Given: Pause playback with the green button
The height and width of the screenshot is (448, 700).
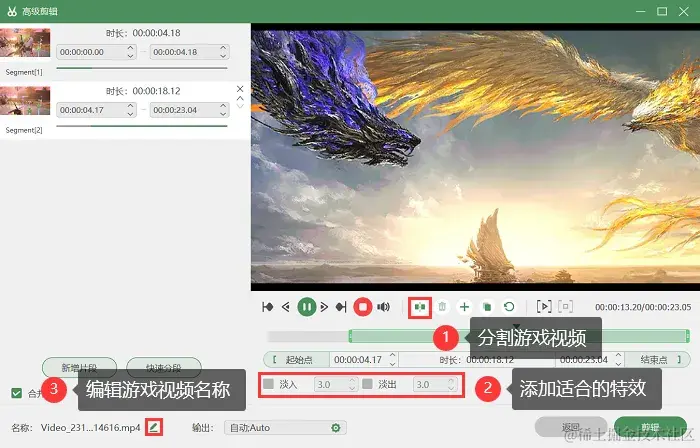Looking at the screenshot, I should coord(307,307).
